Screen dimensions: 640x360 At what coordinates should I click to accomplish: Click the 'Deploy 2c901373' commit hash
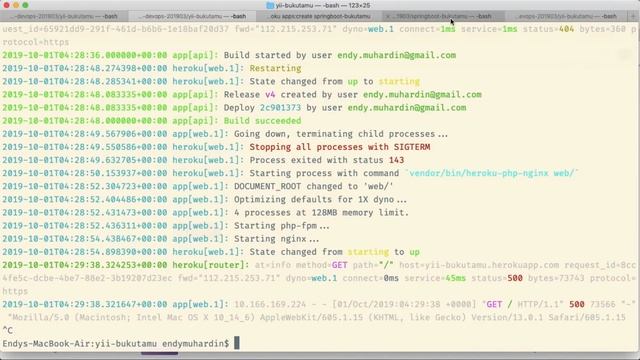coord(280,108)
